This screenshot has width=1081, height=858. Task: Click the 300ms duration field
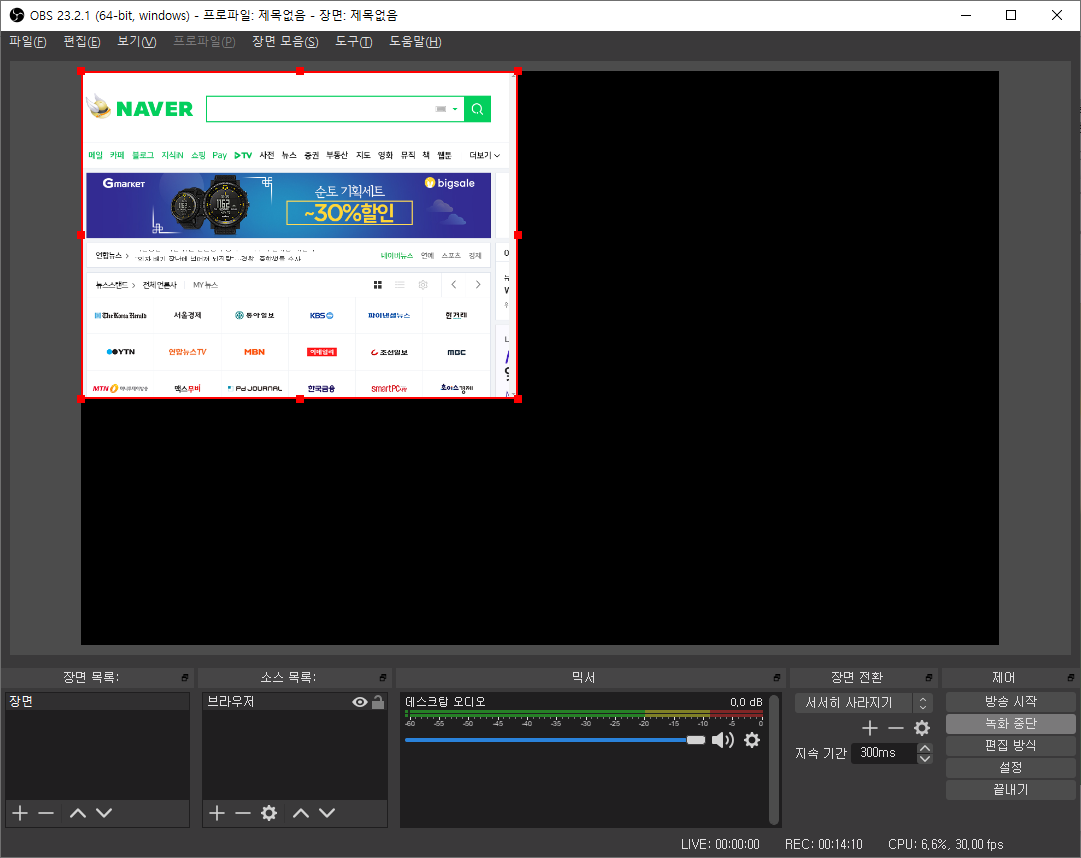coord(885,753)
